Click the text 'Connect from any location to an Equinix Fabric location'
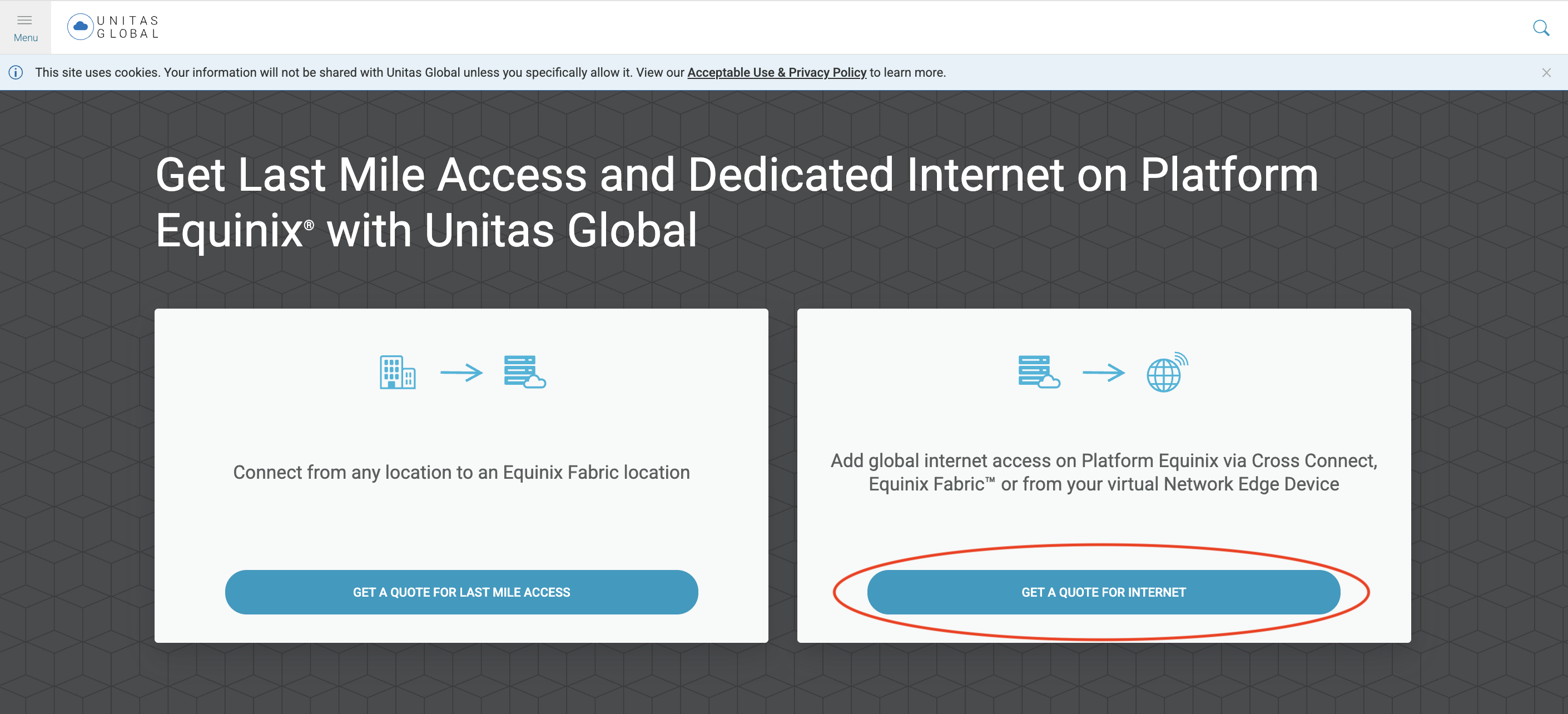Screen dimensions: 1568x714 click(x=462, y=472)
